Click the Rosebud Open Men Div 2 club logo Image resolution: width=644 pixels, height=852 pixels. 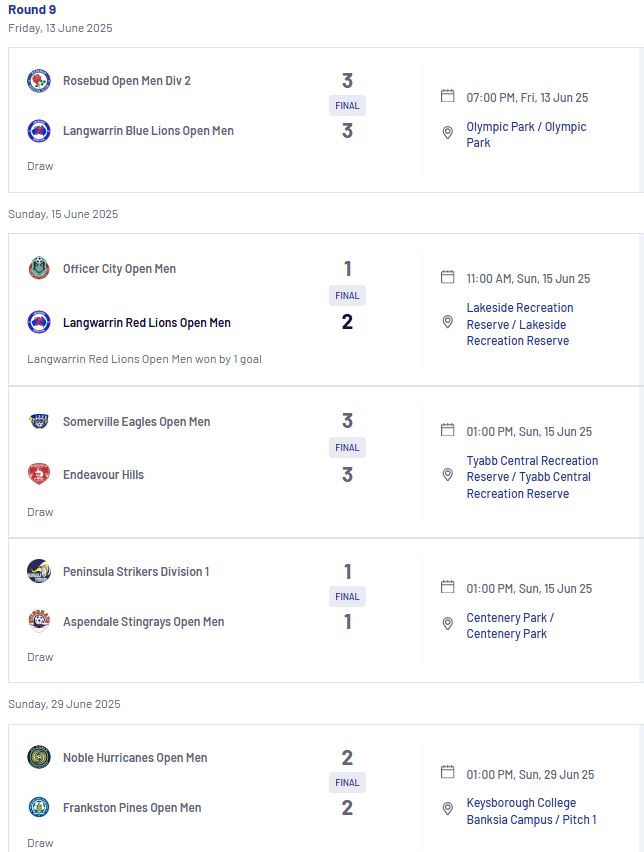pyautogui.click(x=39, y=81)
